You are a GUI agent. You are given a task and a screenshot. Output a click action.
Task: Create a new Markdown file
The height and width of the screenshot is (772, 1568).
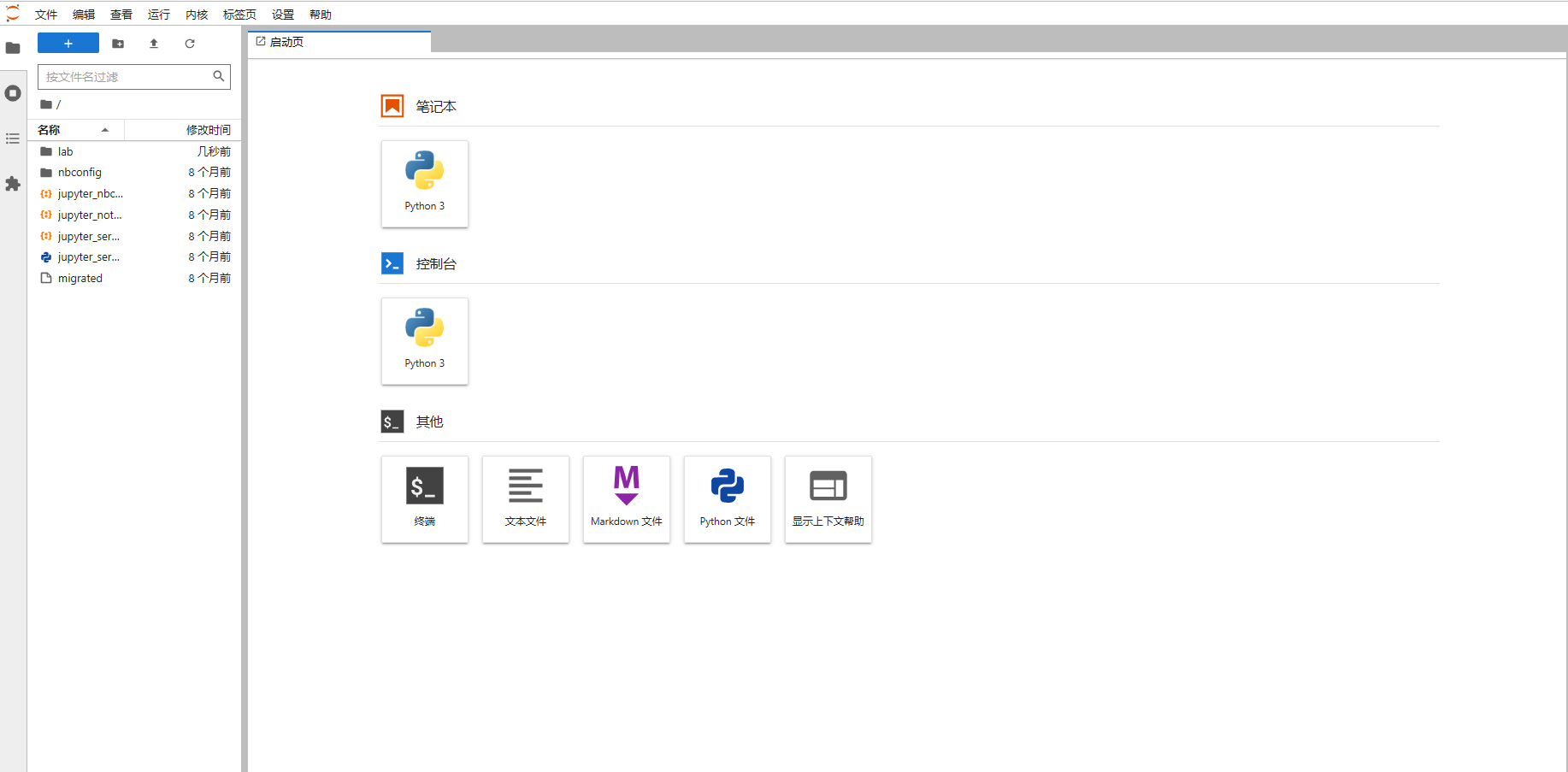click(626, 499)
